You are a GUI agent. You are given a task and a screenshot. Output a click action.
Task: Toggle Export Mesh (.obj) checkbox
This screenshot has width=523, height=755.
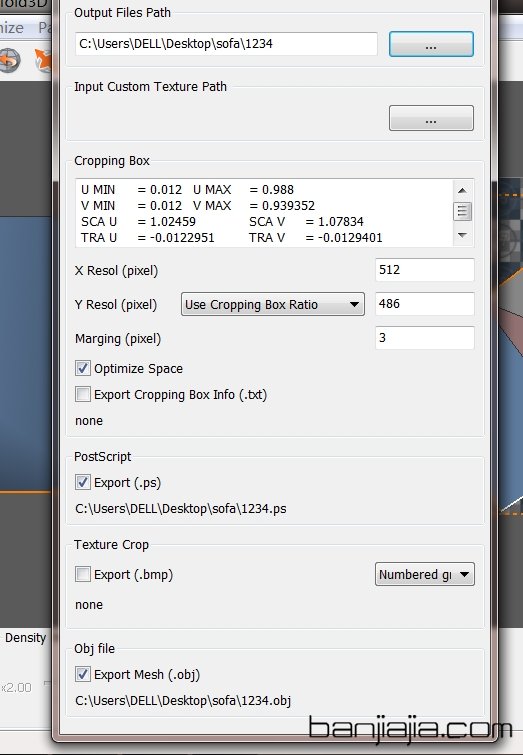tap(83, 674)
